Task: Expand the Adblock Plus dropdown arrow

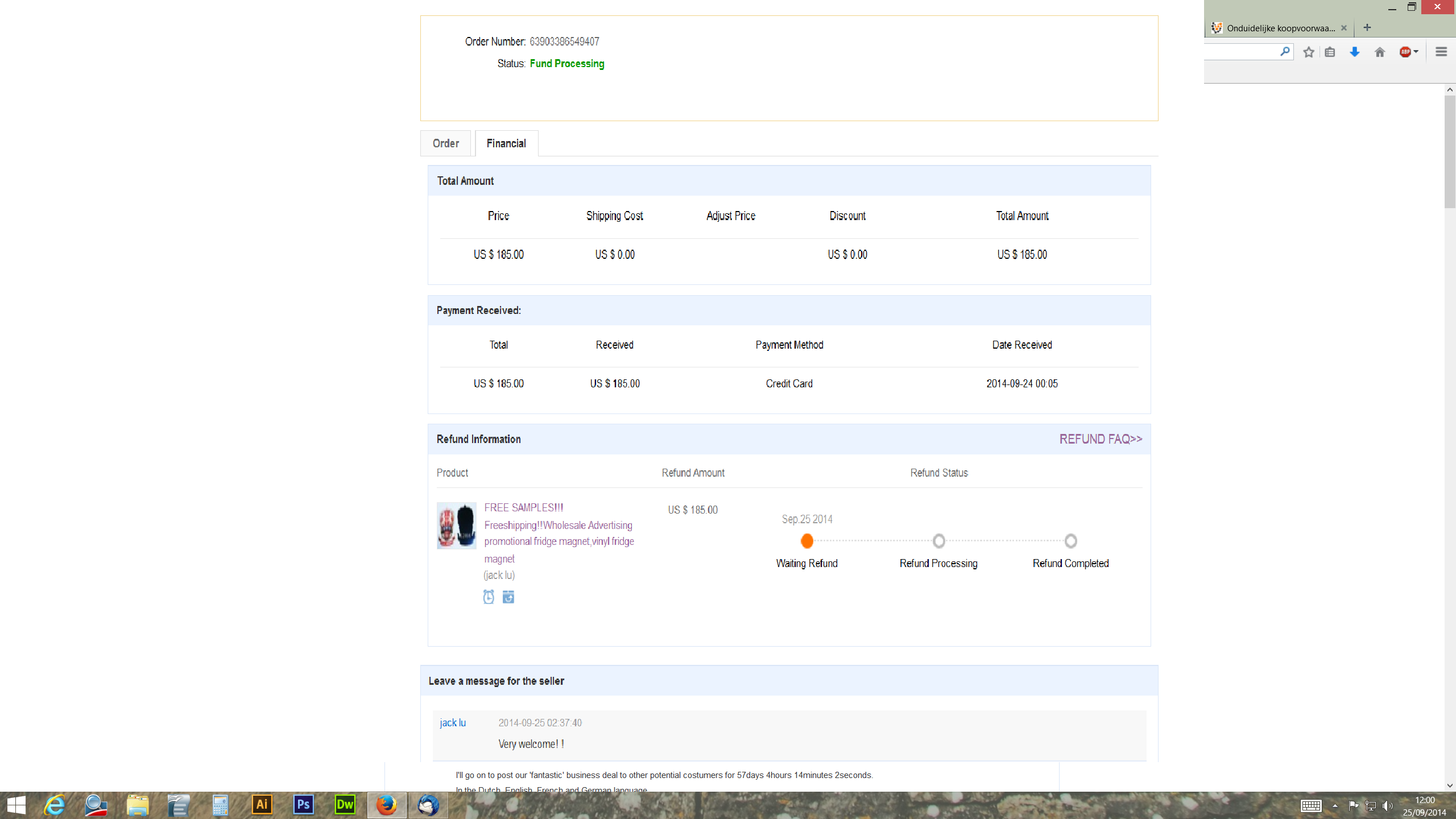Action: [x=1416, y=52]
